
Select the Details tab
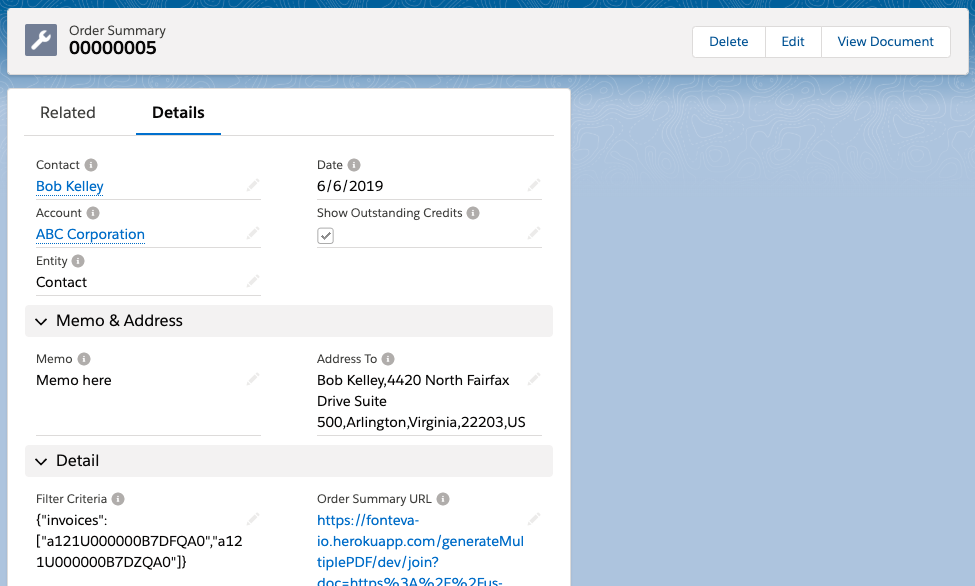(178, 113)
